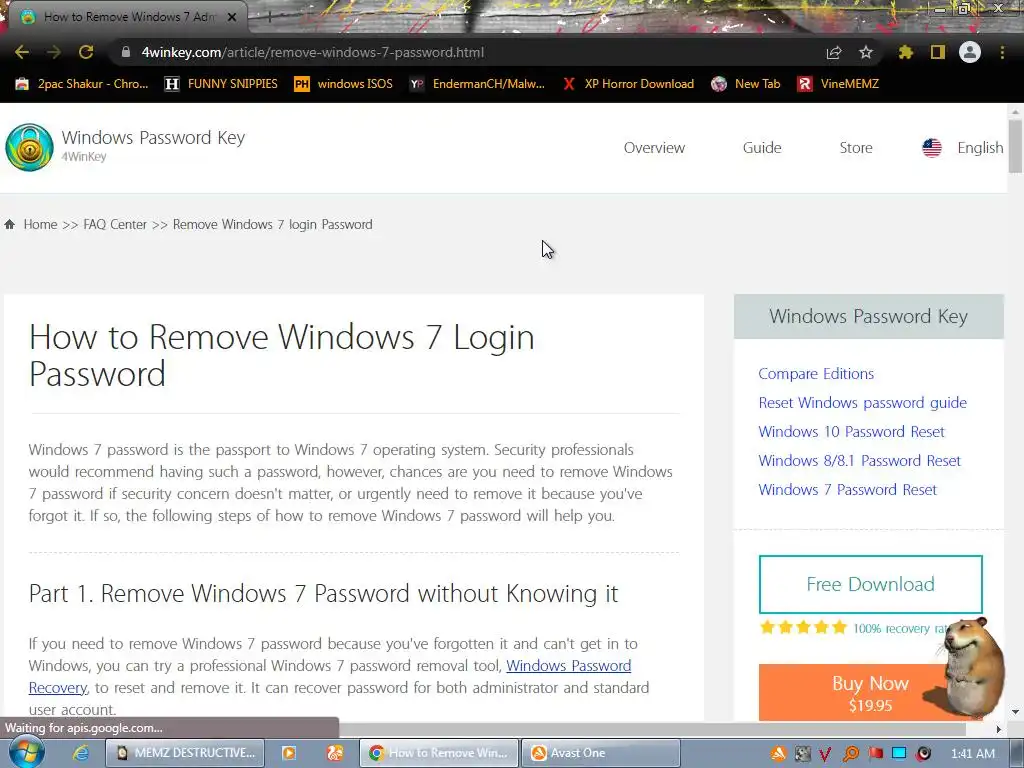The height and width of the screenshot is (768, 1024).
Task: Open the Windows 8/8.1 Password Reset link
Action: coord(859,460)
